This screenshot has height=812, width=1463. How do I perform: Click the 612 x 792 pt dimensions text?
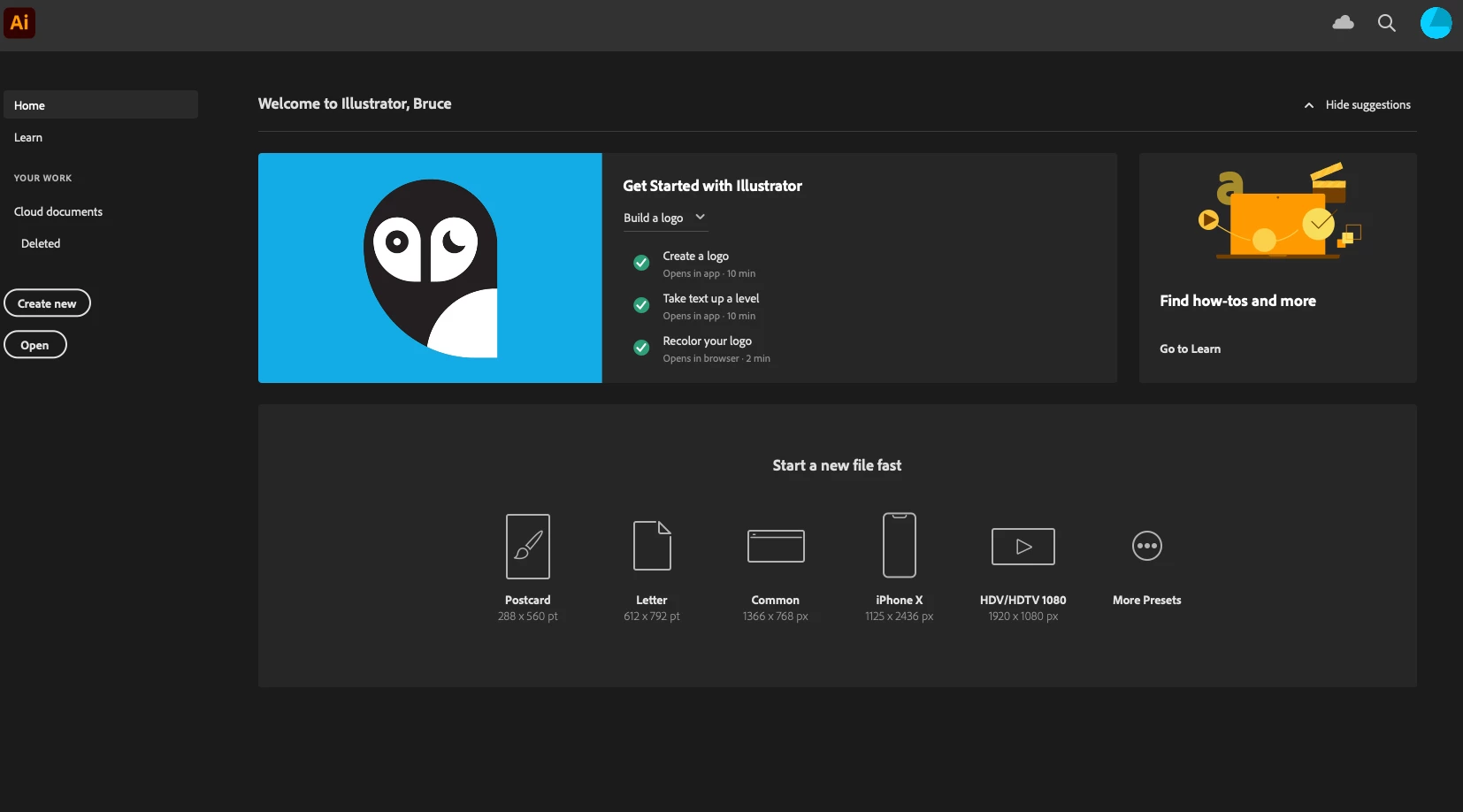click(x=652, y=617)
